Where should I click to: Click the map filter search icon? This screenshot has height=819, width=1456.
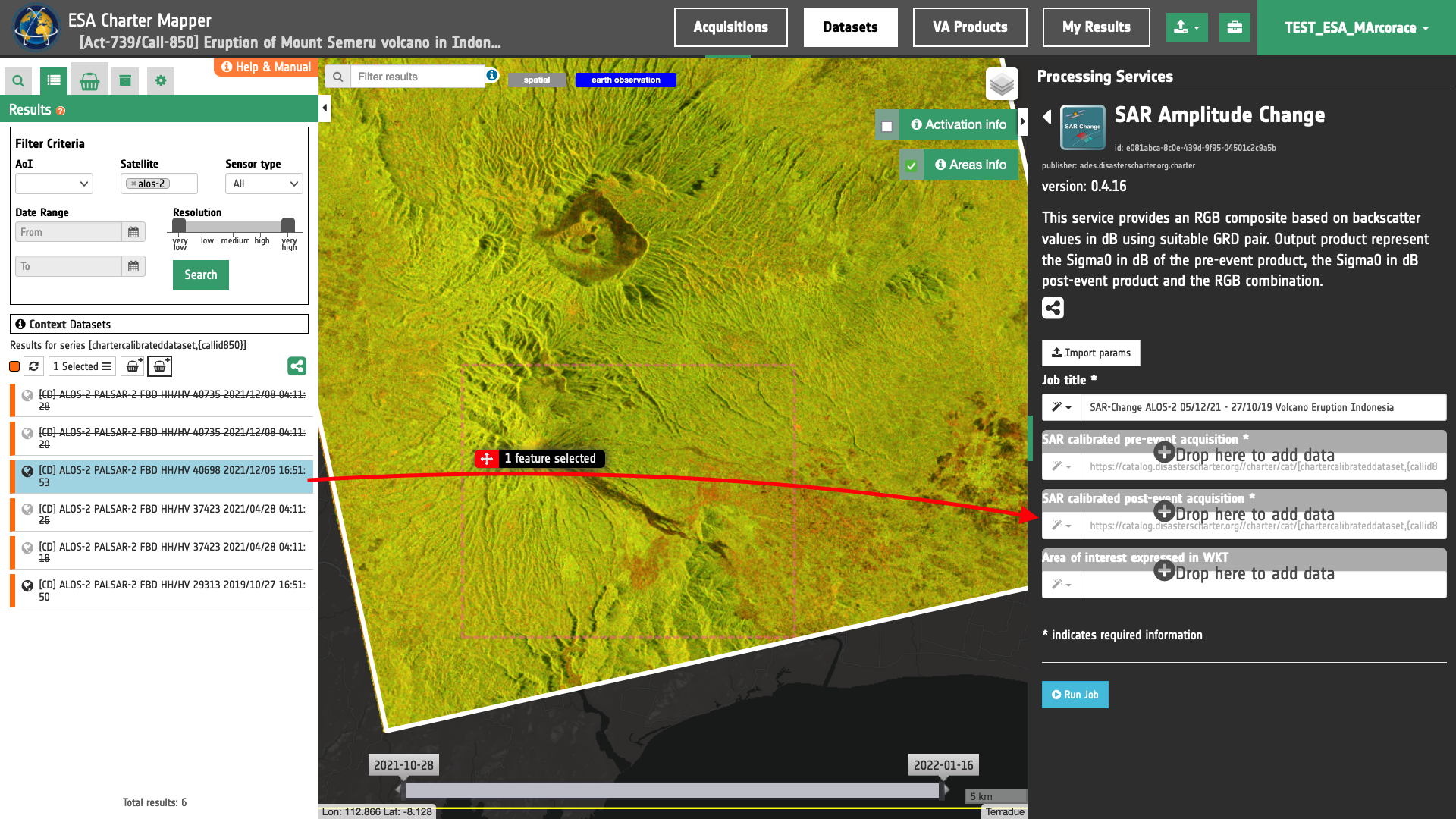pos(338,77)
